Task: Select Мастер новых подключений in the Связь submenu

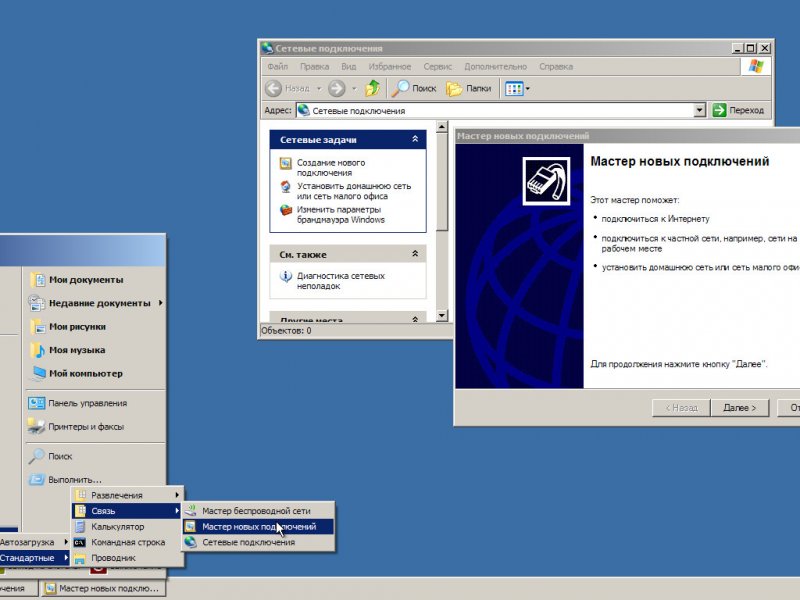Action: click(x=259, y=527)
